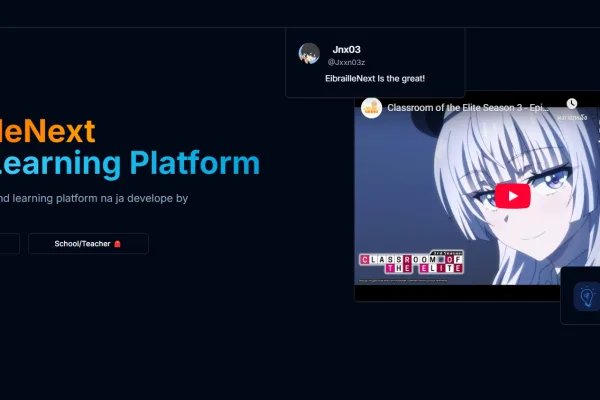The width and height of the screenshot is (600, 400).
Task: Click the orange 'leNext' heading text
Action: tap(47, 131)
